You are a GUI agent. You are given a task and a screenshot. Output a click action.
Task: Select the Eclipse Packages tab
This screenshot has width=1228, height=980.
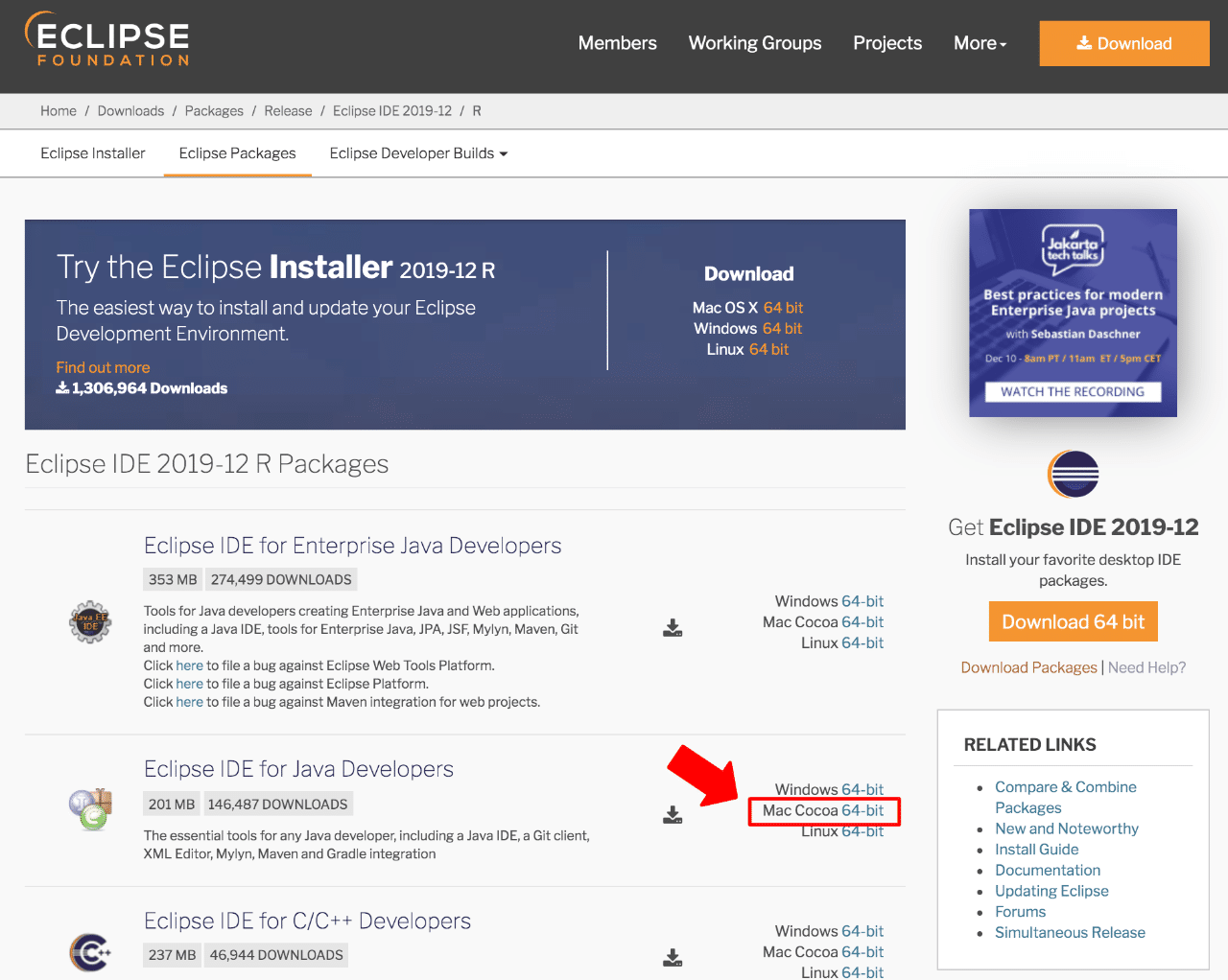[237, 153]
